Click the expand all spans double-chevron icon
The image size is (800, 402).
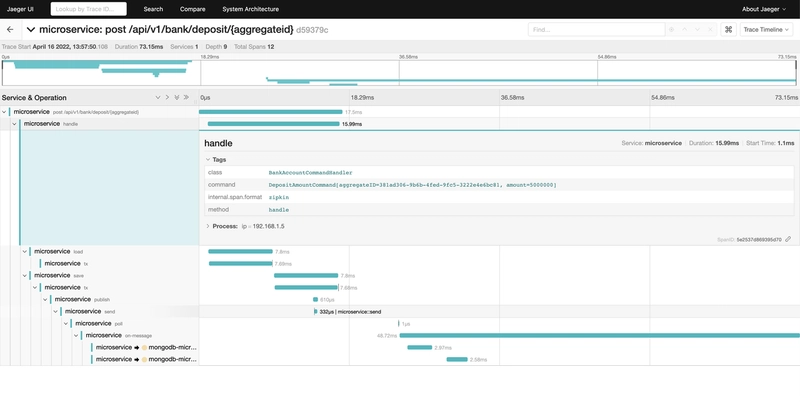pyautogui.click(x=177, y=98)
